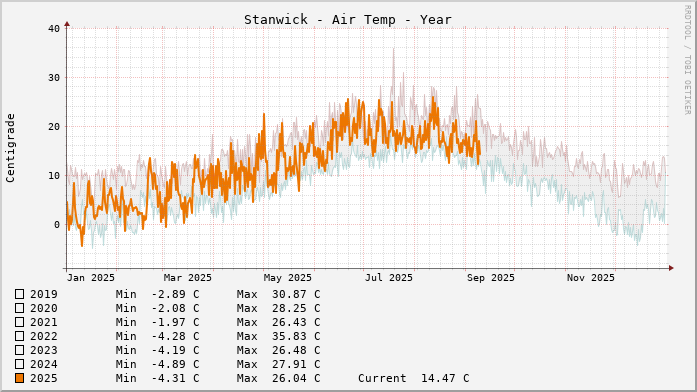Image resolution: width=697 pixels, height=392 pixels.
Task: Click the May 2025 axis label
Action: [288, 278]
